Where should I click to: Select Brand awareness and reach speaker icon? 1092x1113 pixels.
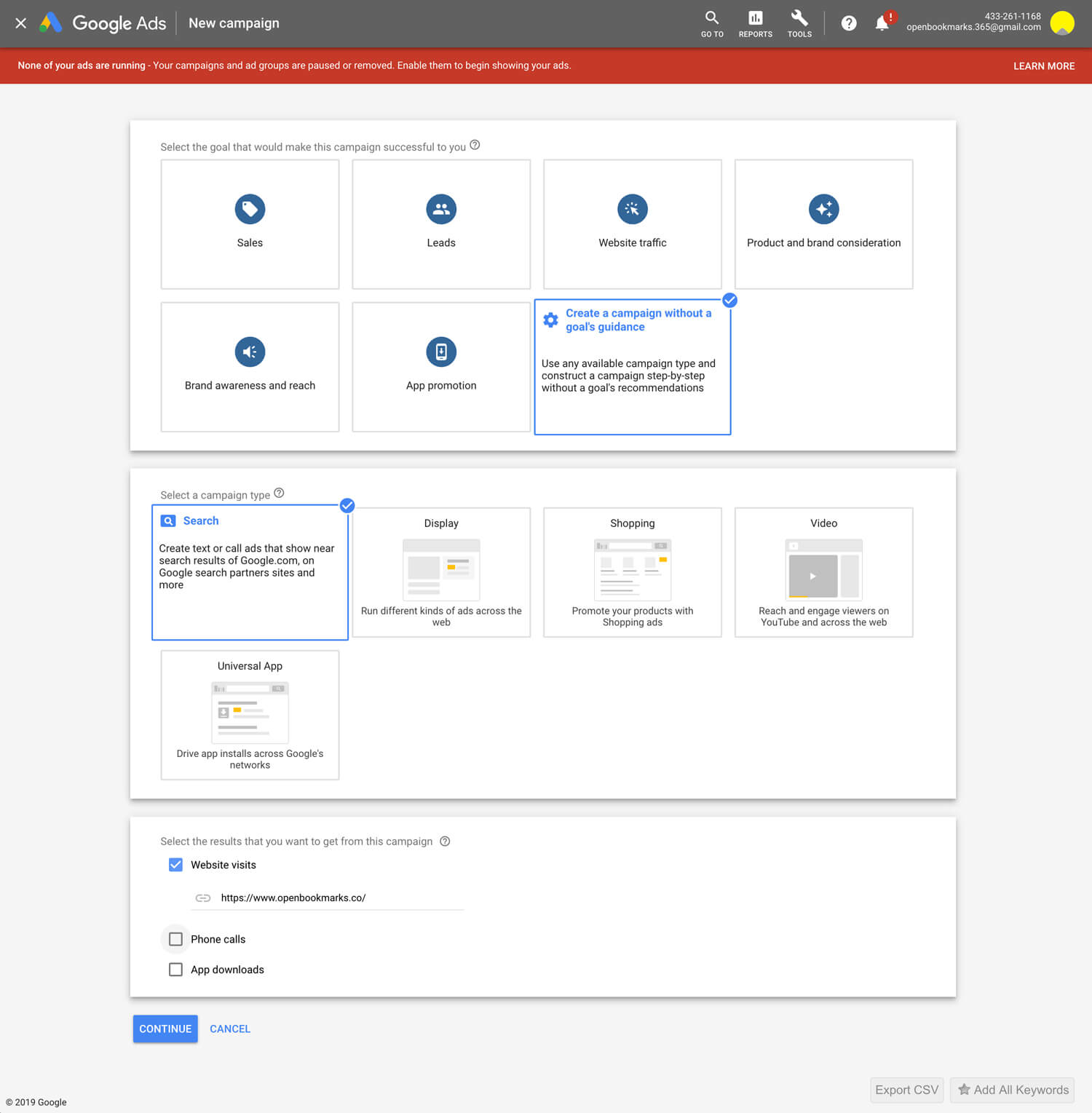click(250, 352)
